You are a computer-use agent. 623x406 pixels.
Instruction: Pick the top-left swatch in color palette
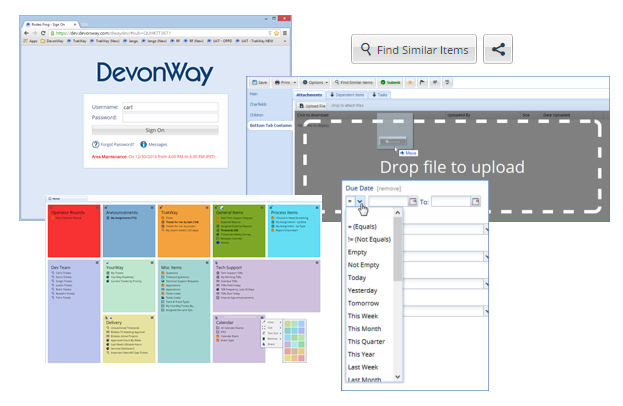[288, 324]
